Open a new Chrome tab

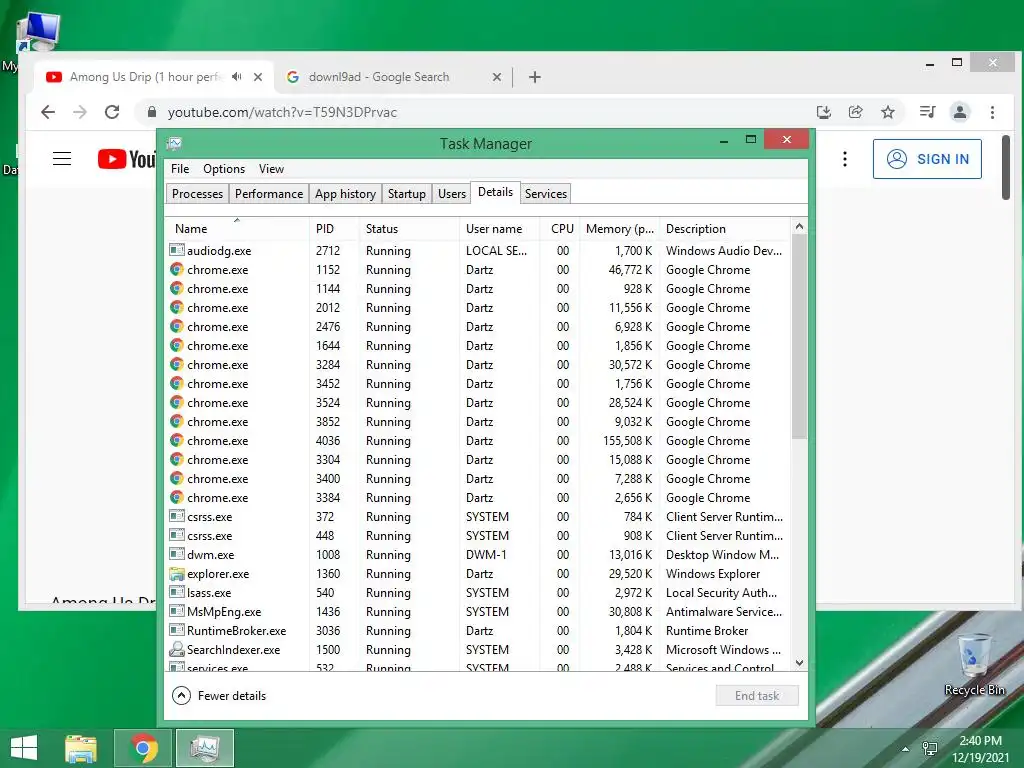535,77
